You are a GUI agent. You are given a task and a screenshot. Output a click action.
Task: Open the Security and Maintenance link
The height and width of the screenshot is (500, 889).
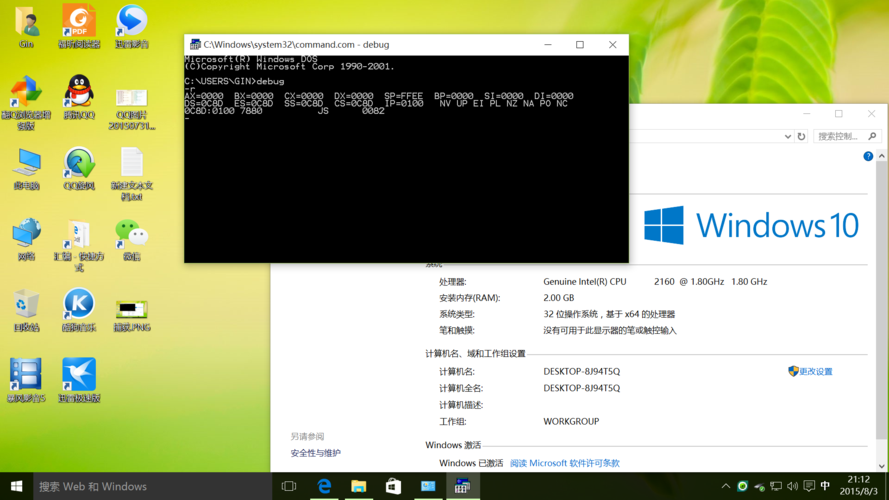[x=315, y=453]
